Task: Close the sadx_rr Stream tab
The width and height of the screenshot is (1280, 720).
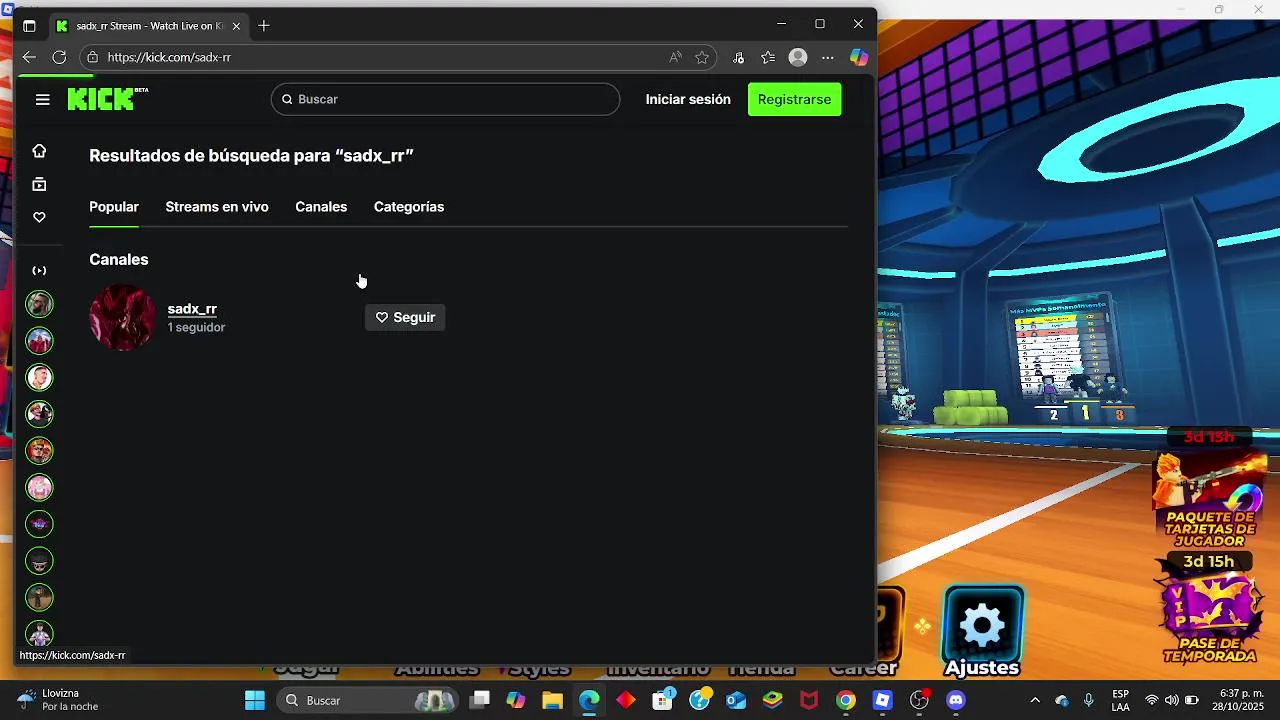Action: coord(236,26)
